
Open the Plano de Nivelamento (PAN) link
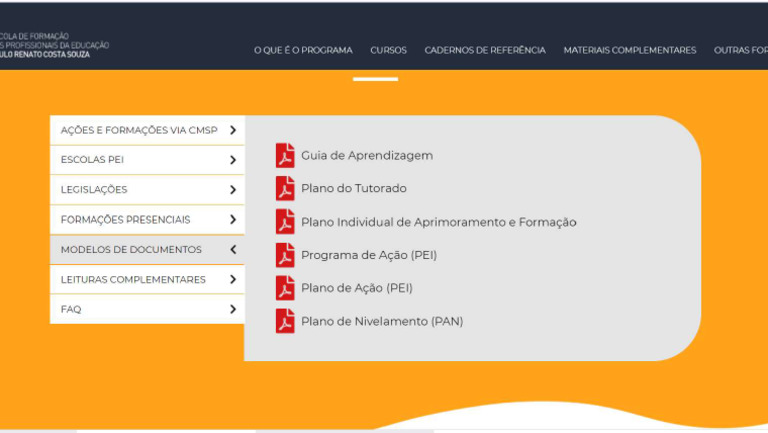[x=382, y=321]
